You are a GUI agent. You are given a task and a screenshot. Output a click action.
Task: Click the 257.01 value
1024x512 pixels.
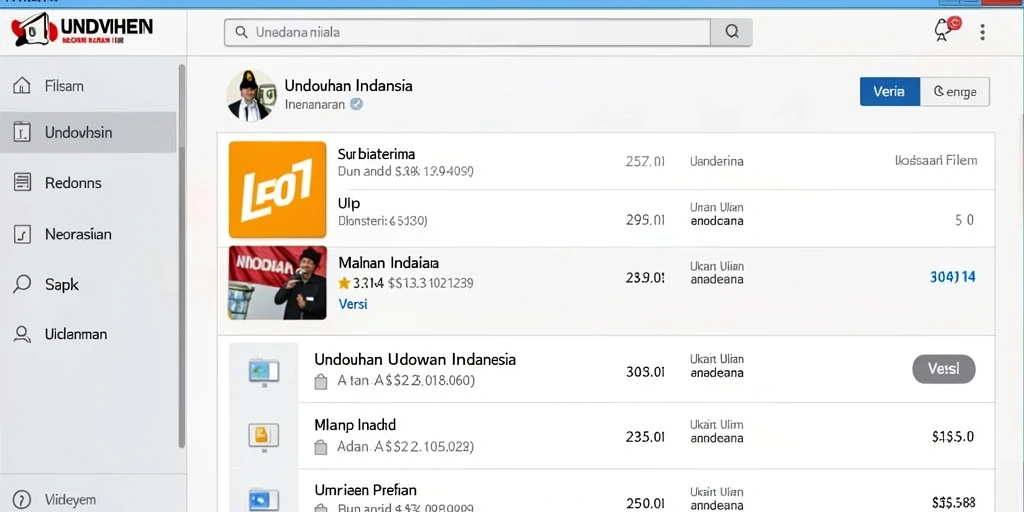(645, 161)
